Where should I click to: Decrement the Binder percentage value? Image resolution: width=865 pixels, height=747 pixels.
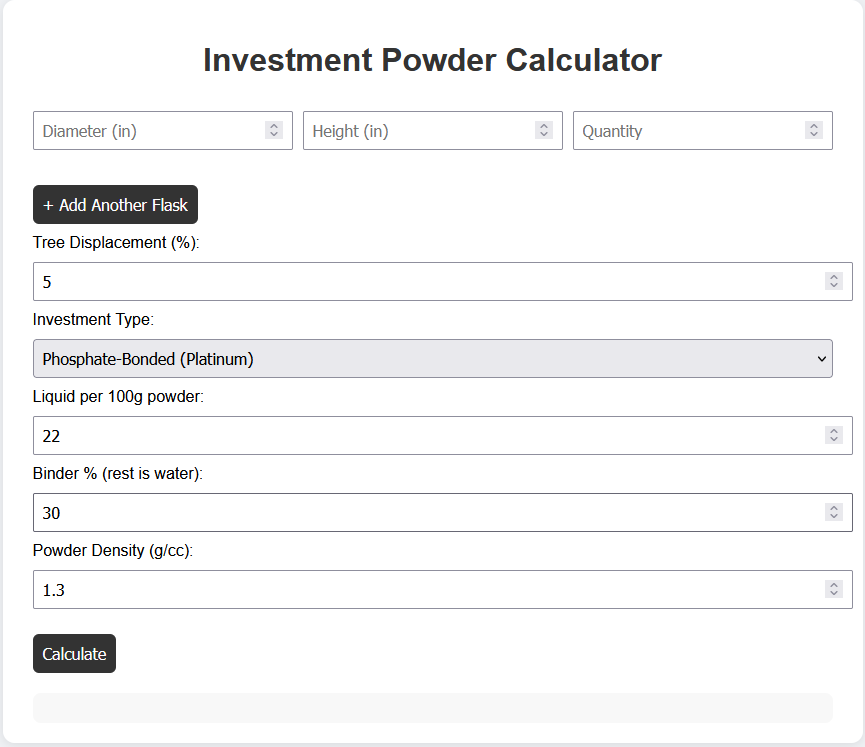click(x=834, y=517)
